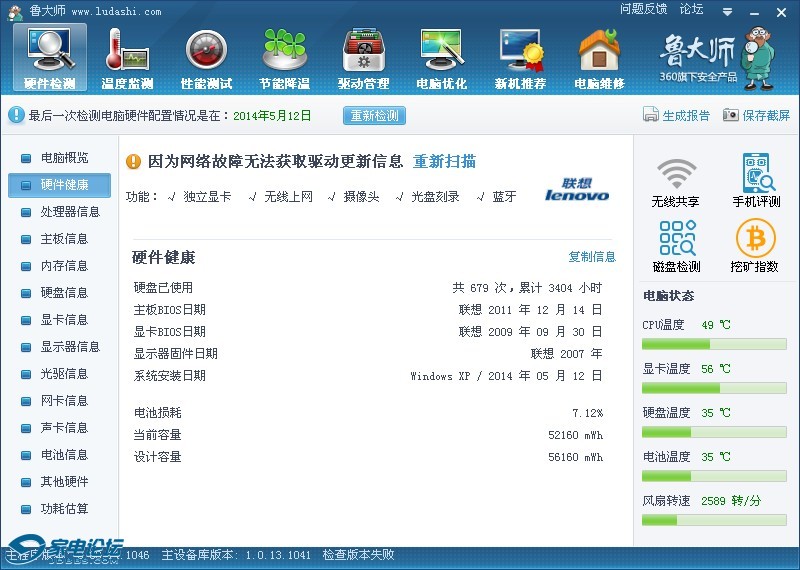
Task: Click 保存截屏 to save a screenshot
Action: point(757,116)
